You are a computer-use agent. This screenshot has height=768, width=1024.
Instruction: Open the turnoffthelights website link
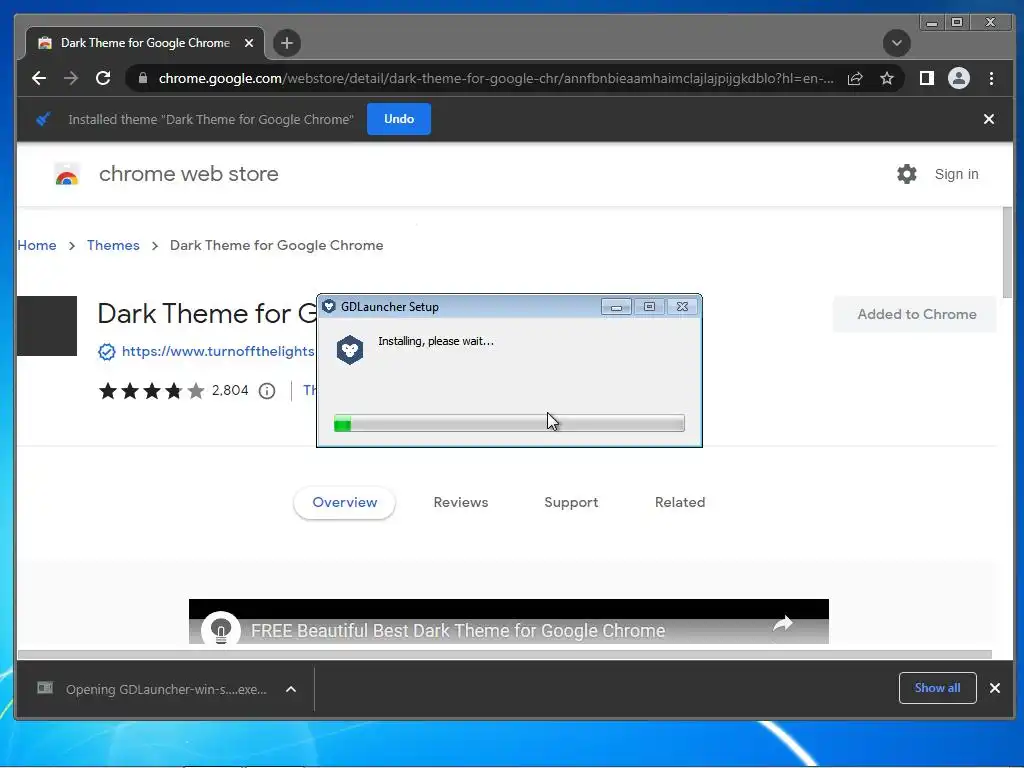pyautogui.click(x=218, y=351)
